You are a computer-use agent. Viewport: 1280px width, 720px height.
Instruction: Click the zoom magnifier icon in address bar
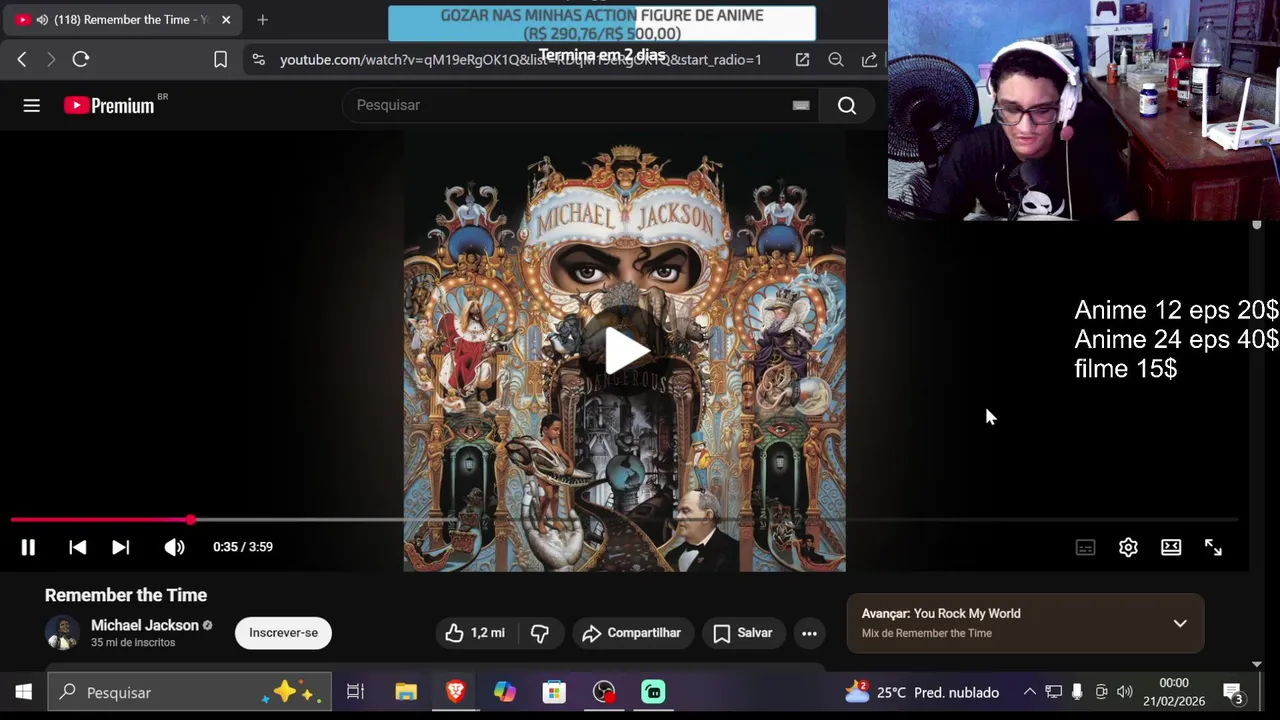click(x=836, y=60)
